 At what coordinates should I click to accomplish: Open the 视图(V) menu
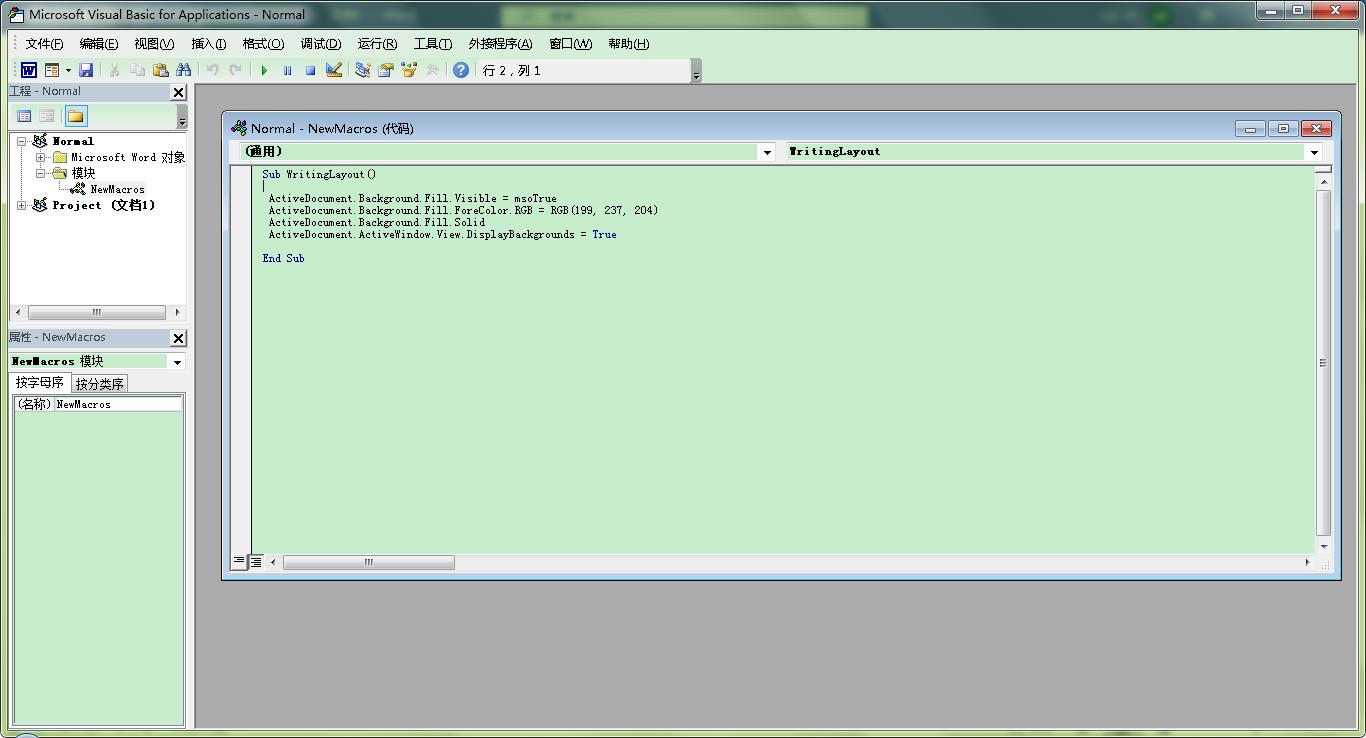(154, 44)
